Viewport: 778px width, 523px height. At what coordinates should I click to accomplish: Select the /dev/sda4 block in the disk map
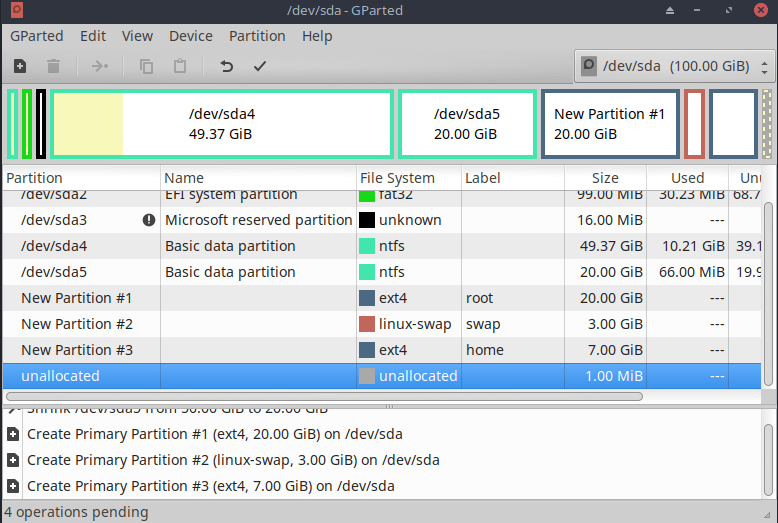click(x=222, y=124)
